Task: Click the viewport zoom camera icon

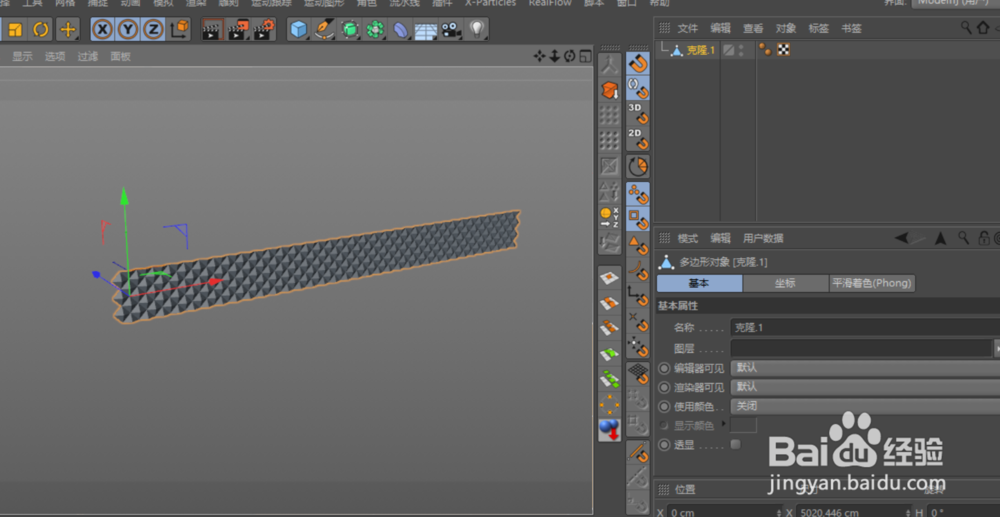Action: pos(555,56)
